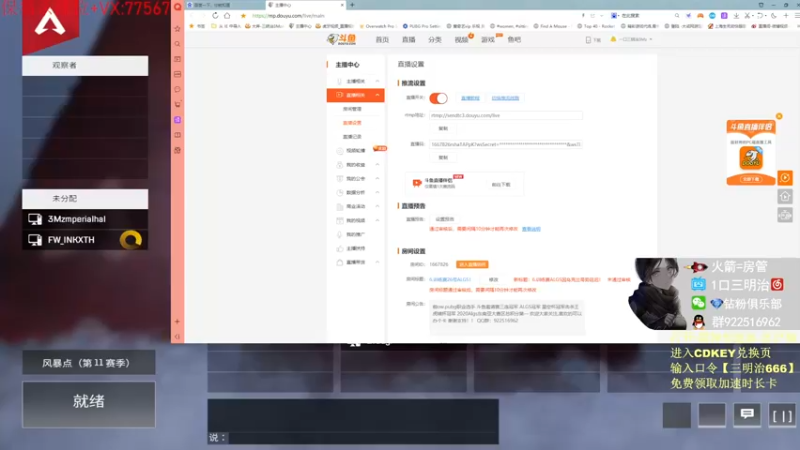Open sidebar item with smiley icon and badge

pyautogui.click(x=356, y=151)
